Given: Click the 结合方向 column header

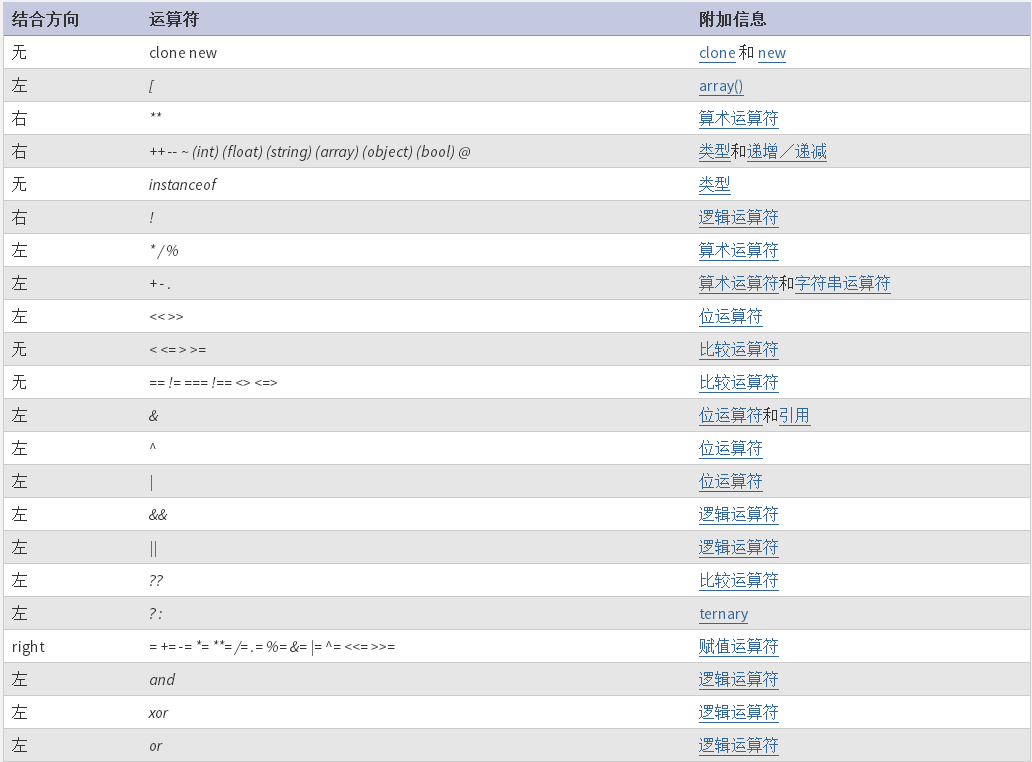Looking at the screenshot, I should [45, 19].
